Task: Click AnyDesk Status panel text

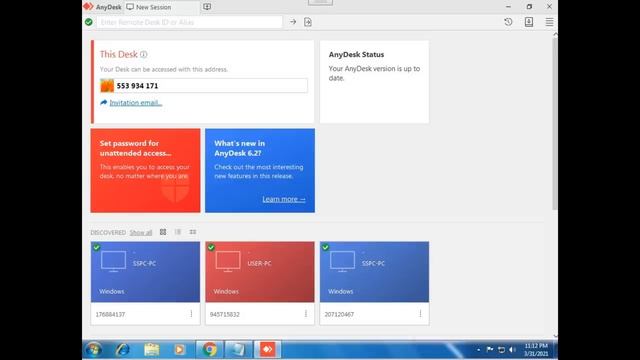Action: pyautogui.click(x=374, y=73)
